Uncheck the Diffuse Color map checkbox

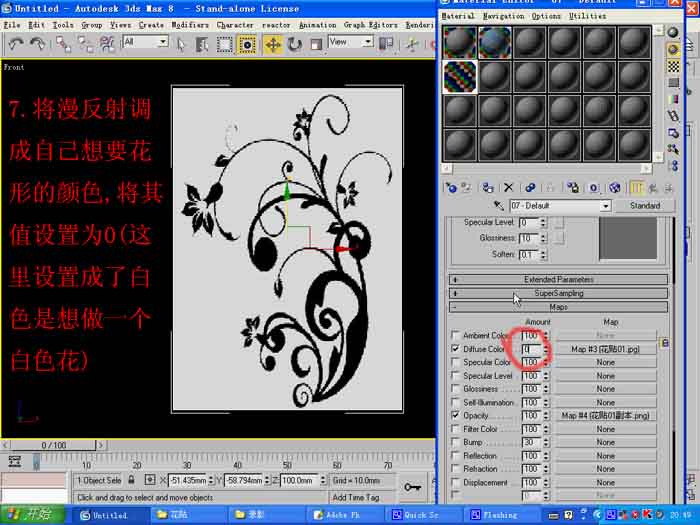tap(455, 349)
